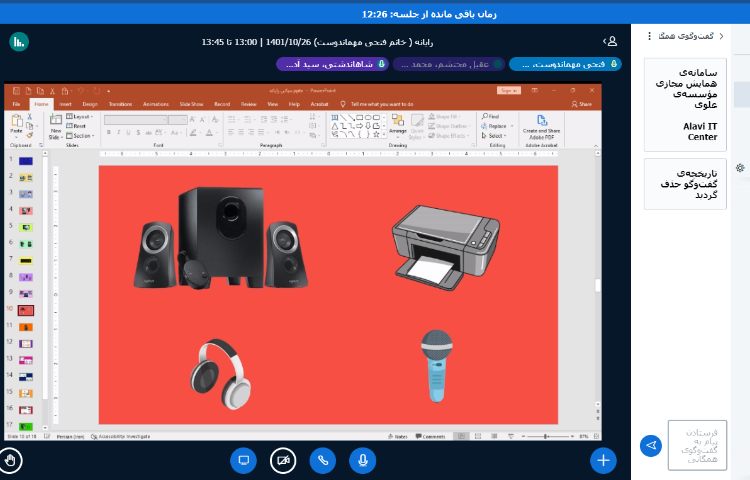Open the connection status indicator

[x=19, y=41]
